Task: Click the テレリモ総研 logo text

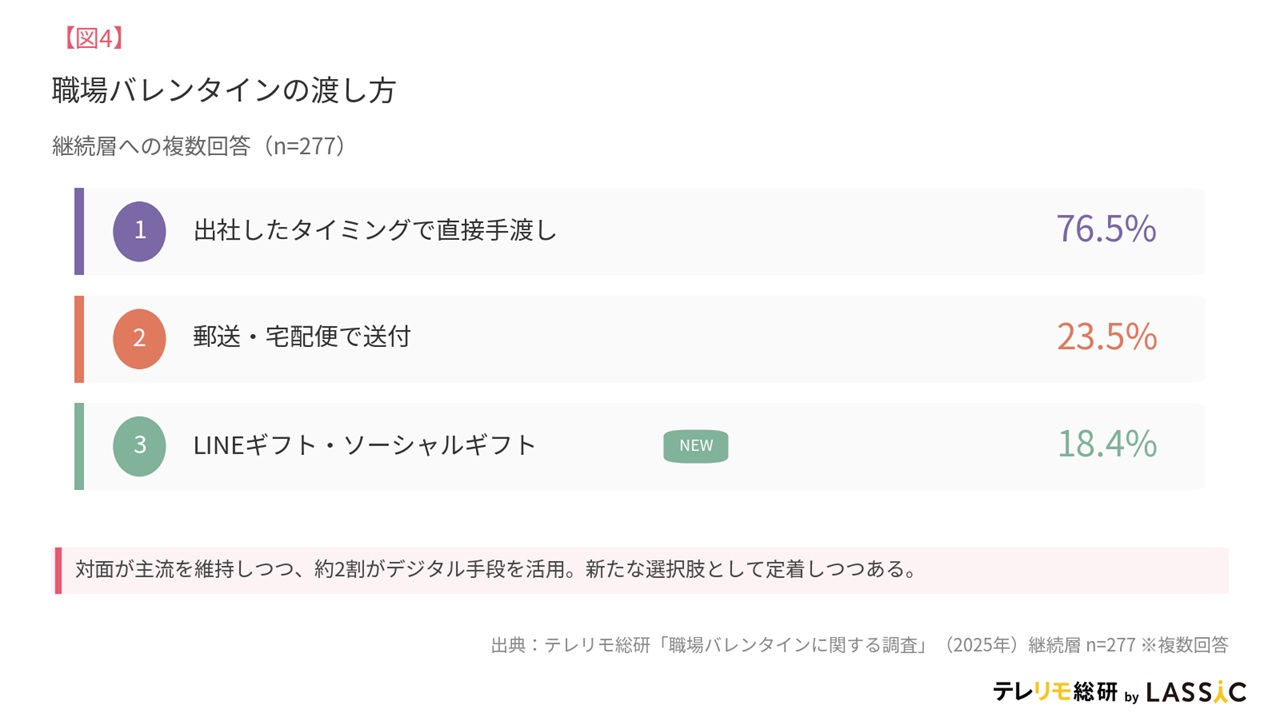Action: click(x=1055, y=692)
